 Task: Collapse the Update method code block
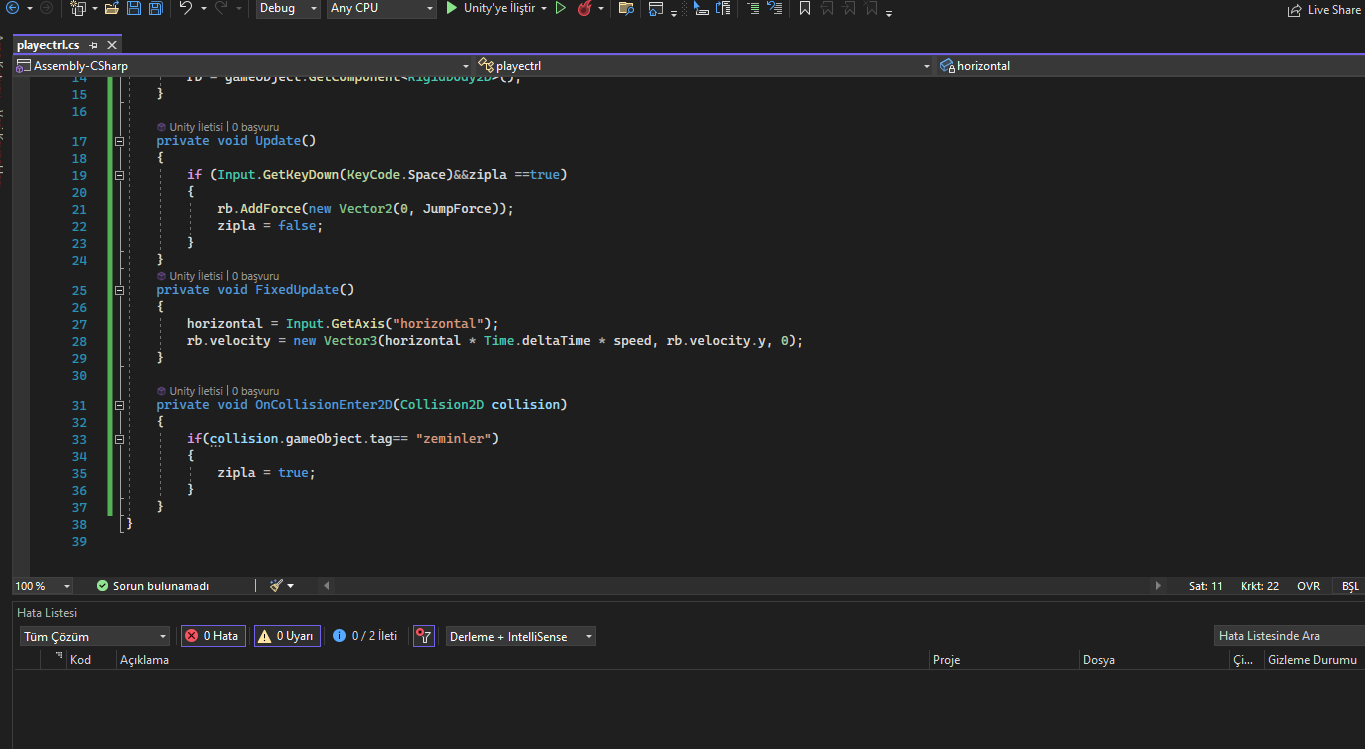pyautogui.click(x=119, y=141)
